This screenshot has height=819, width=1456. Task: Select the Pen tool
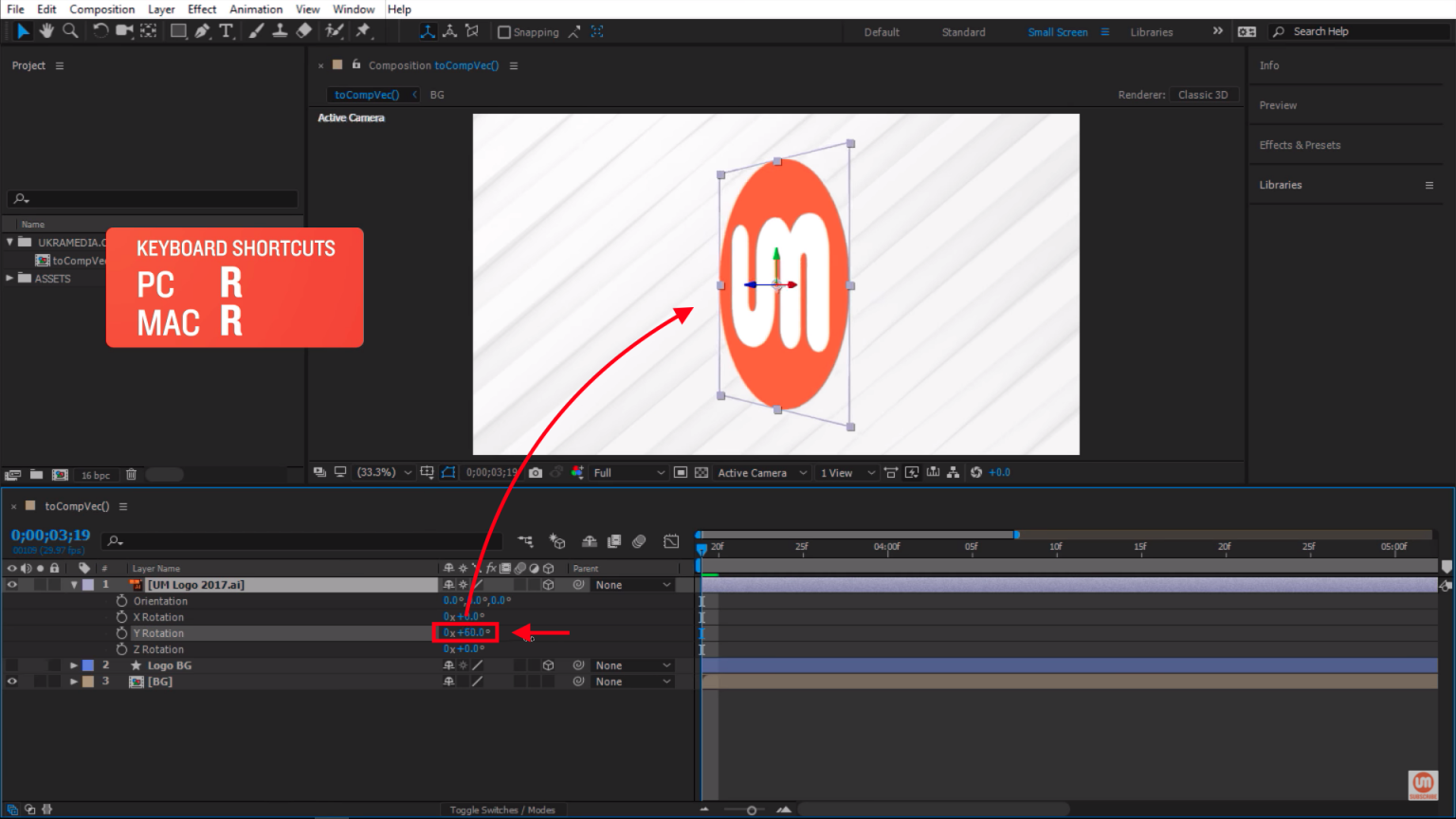pyautogui.click(x=202, y=31)
